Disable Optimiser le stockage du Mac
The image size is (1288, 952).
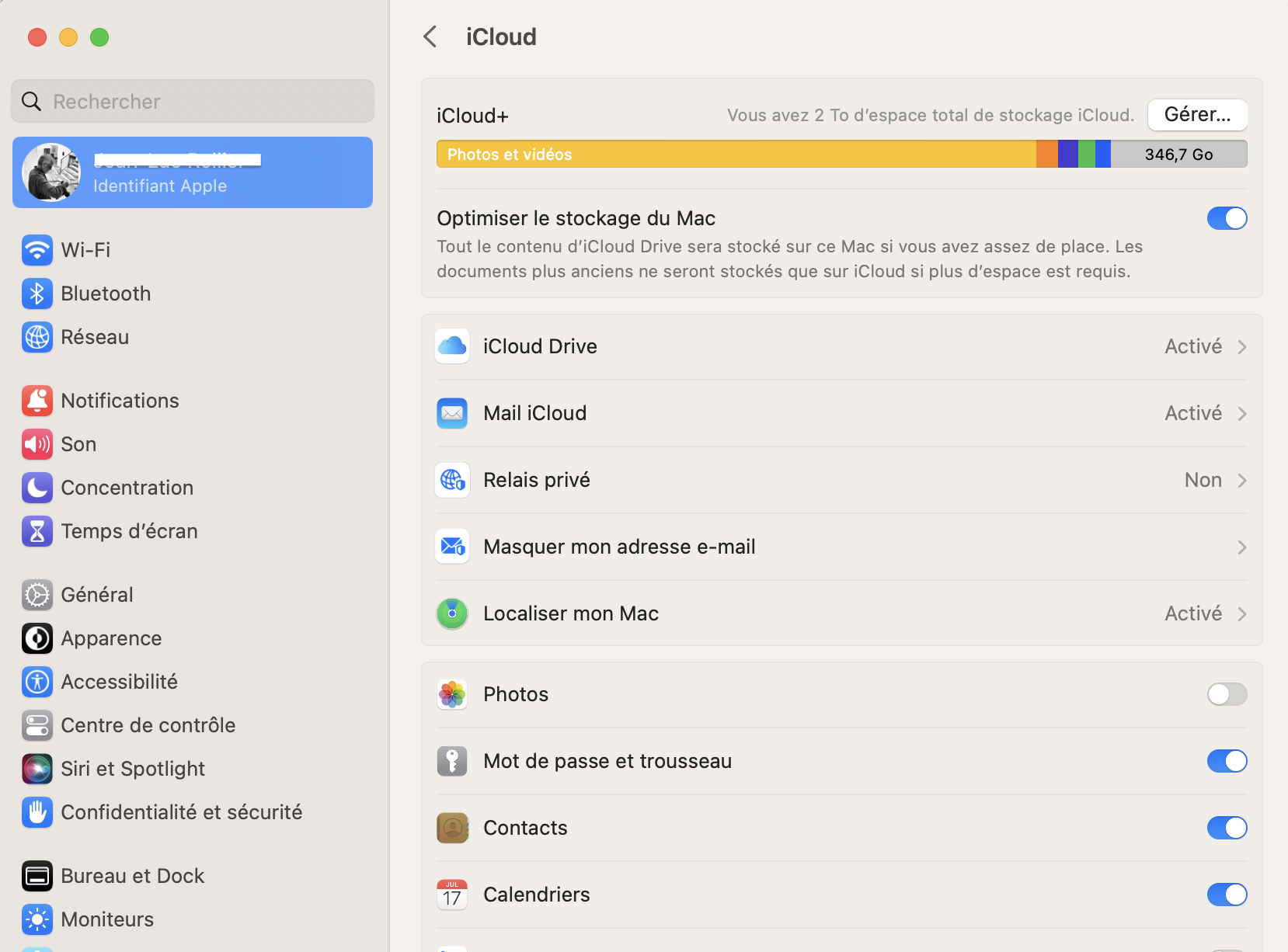1227,218
